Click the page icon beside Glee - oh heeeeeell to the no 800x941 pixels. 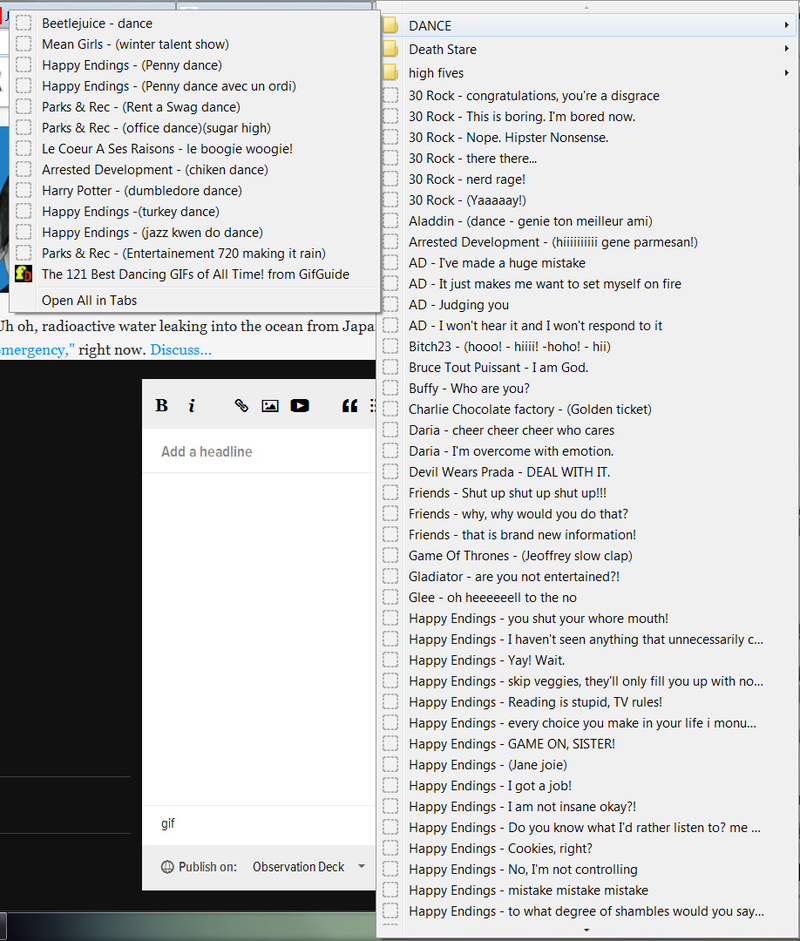click(391, 597)
